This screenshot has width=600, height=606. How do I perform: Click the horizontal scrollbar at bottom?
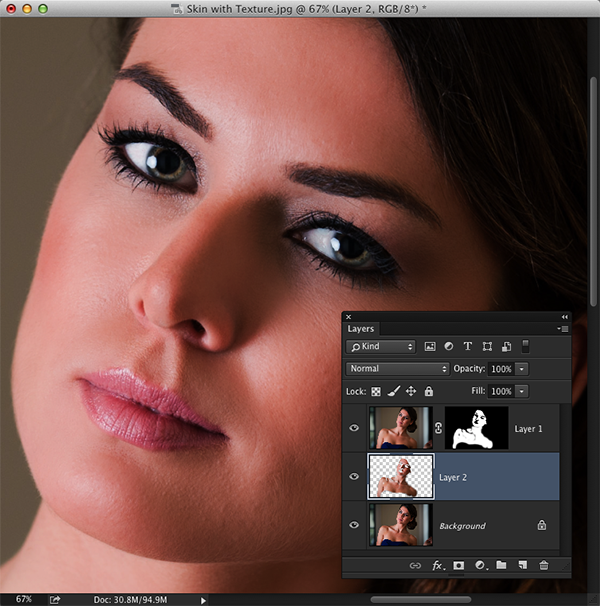pos(420,600)
